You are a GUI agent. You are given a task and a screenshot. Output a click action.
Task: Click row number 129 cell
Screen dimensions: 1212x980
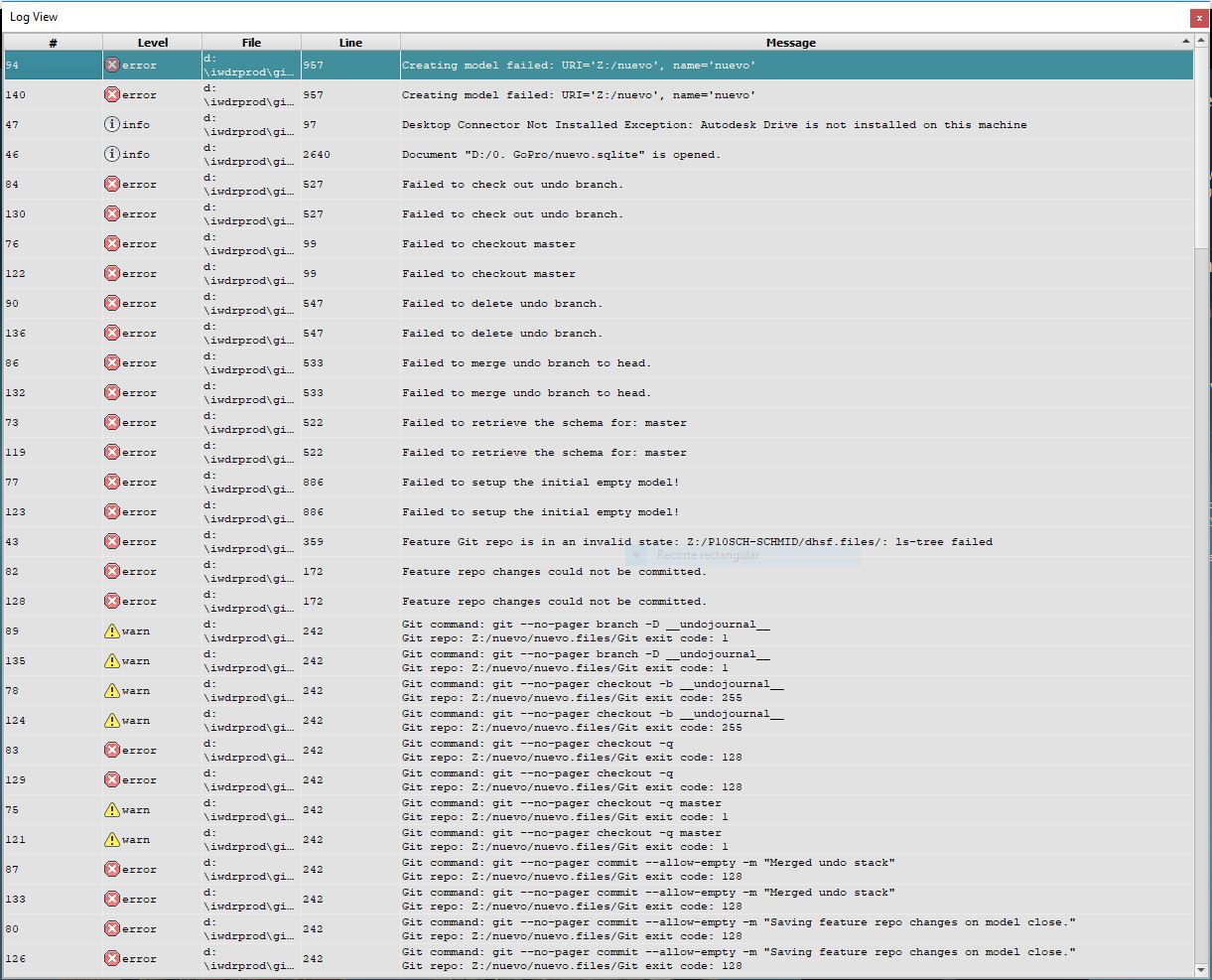[x=53, y=779]
